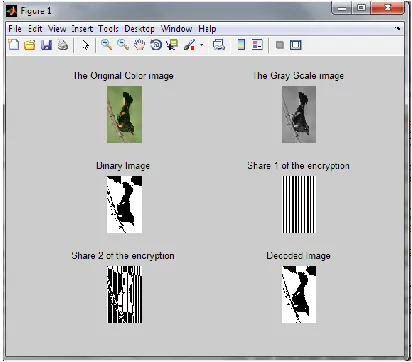Insert a legend via the toolbar

pos(257,45)
